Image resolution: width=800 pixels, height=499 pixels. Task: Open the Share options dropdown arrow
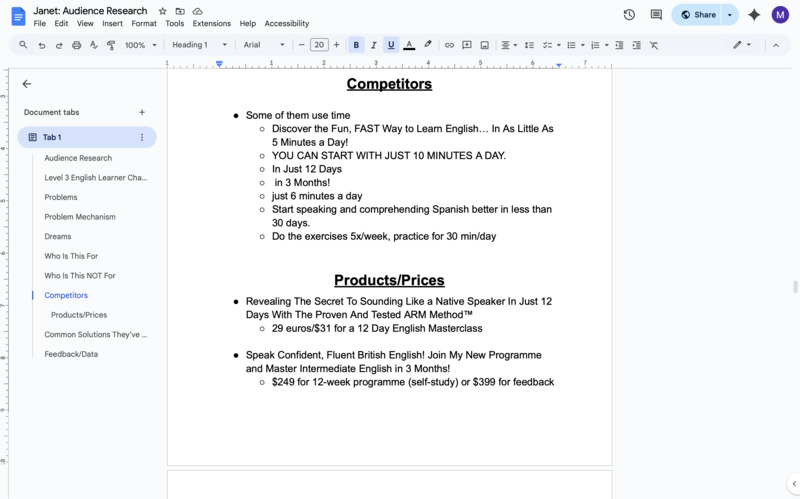click(730, 15)
